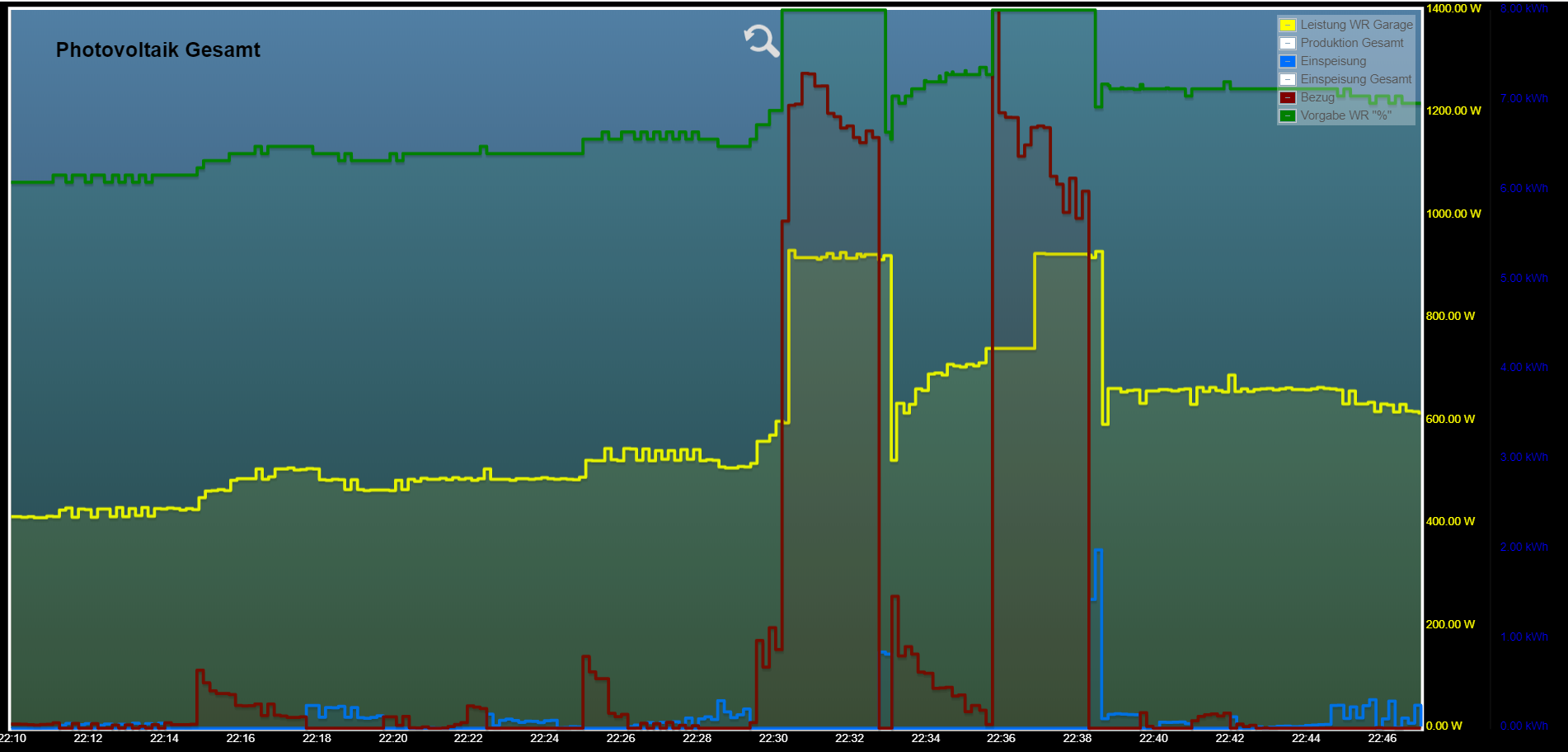Screen dimensions: 1568x752
Task: Toggle the Bezug legend entry
Action: pos(1307,97)
